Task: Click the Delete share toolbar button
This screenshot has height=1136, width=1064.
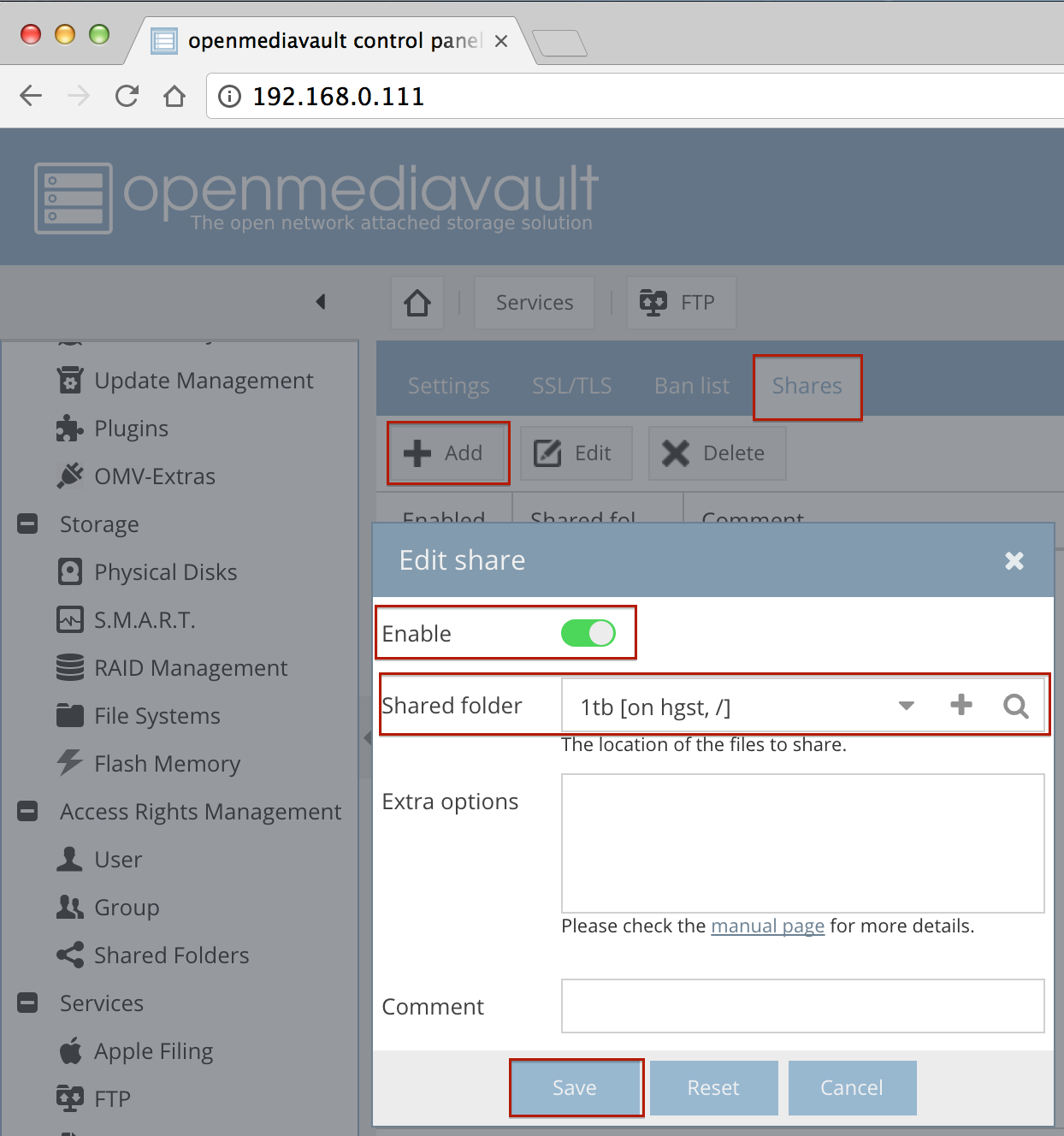Action: [717, 453]
